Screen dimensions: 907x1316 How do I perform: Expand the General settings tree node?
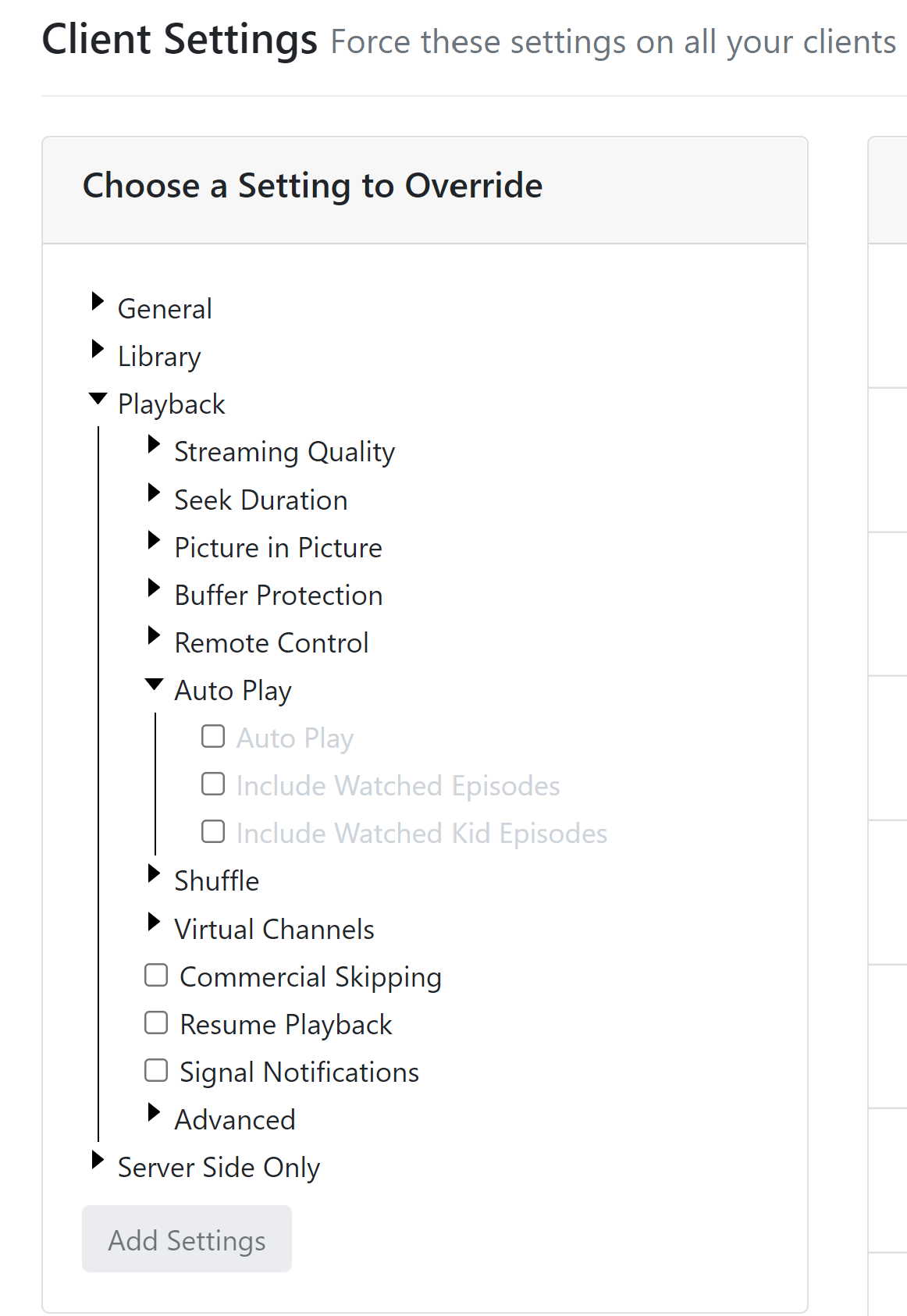[x=98, y=301]
